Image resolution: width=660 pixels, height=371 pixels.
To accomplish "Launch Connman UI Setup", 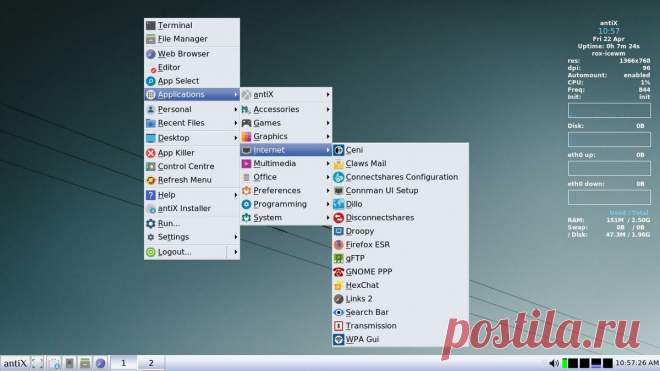I will tap(400, 190).
